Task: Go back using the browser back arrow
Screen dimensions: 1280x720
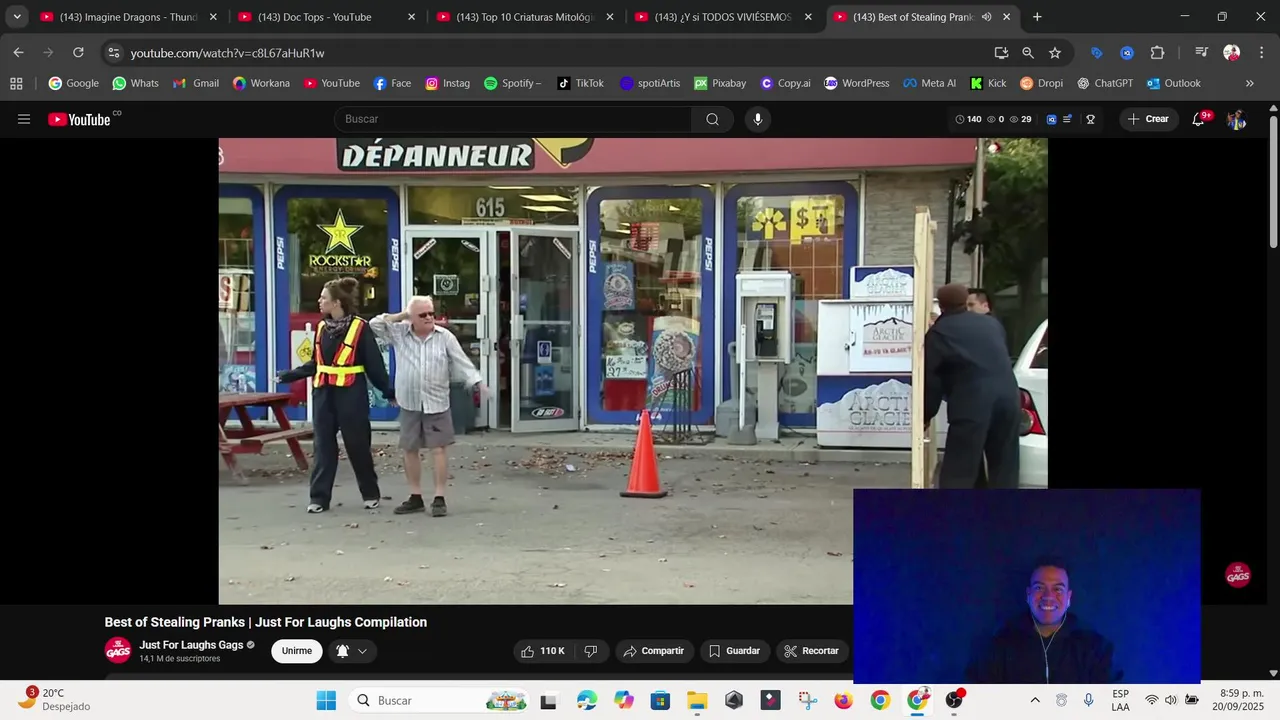Action: [x=18, y=52]
